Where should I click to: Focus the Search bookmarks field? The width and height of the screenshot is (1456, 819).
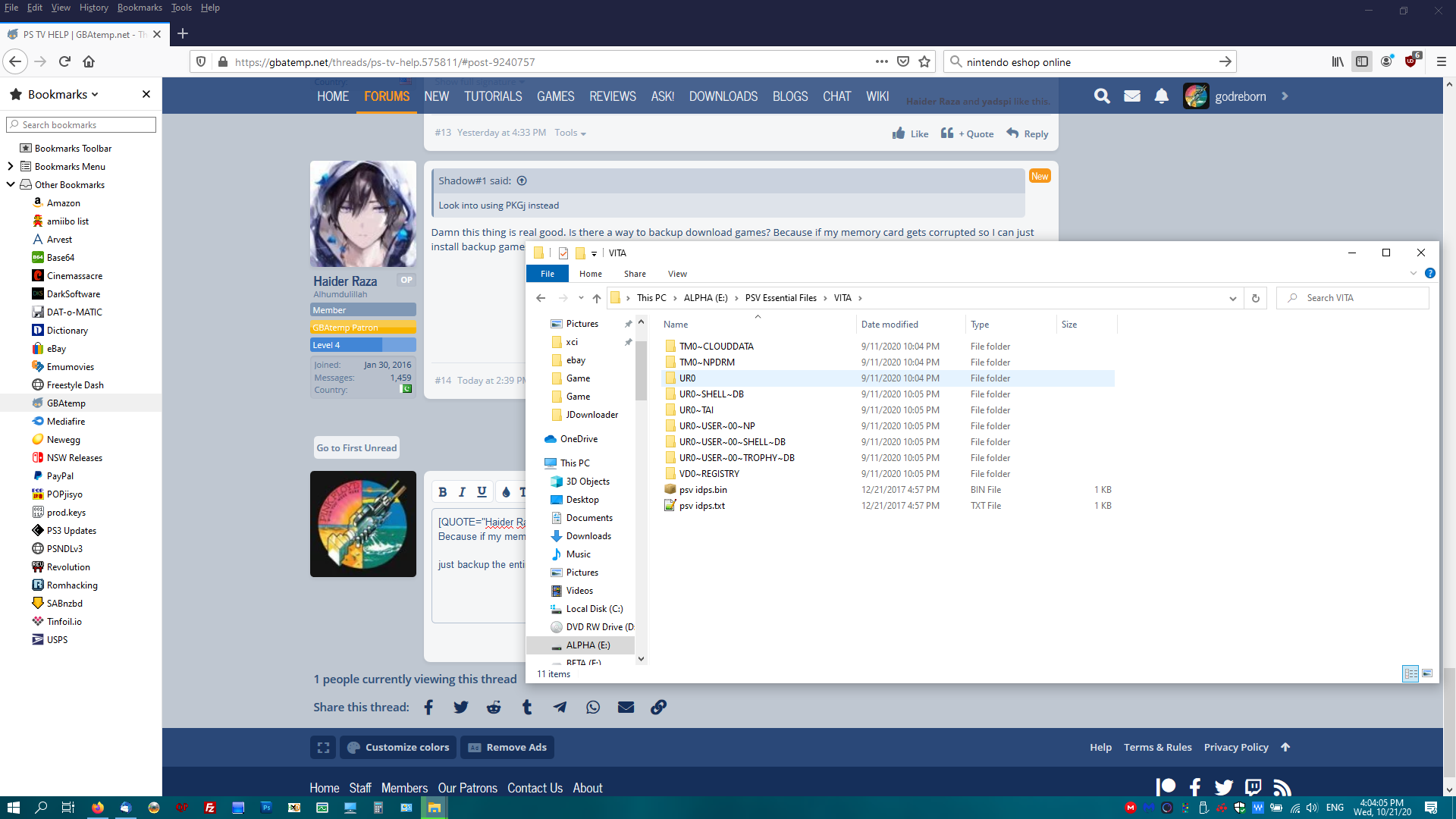click(x=81, y=124)
